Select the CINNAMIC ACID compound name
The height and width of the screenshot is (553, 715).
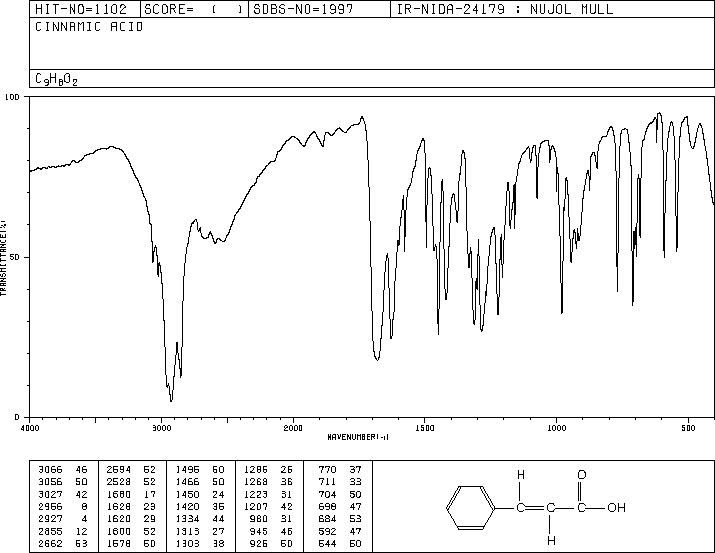pos(89,27)
